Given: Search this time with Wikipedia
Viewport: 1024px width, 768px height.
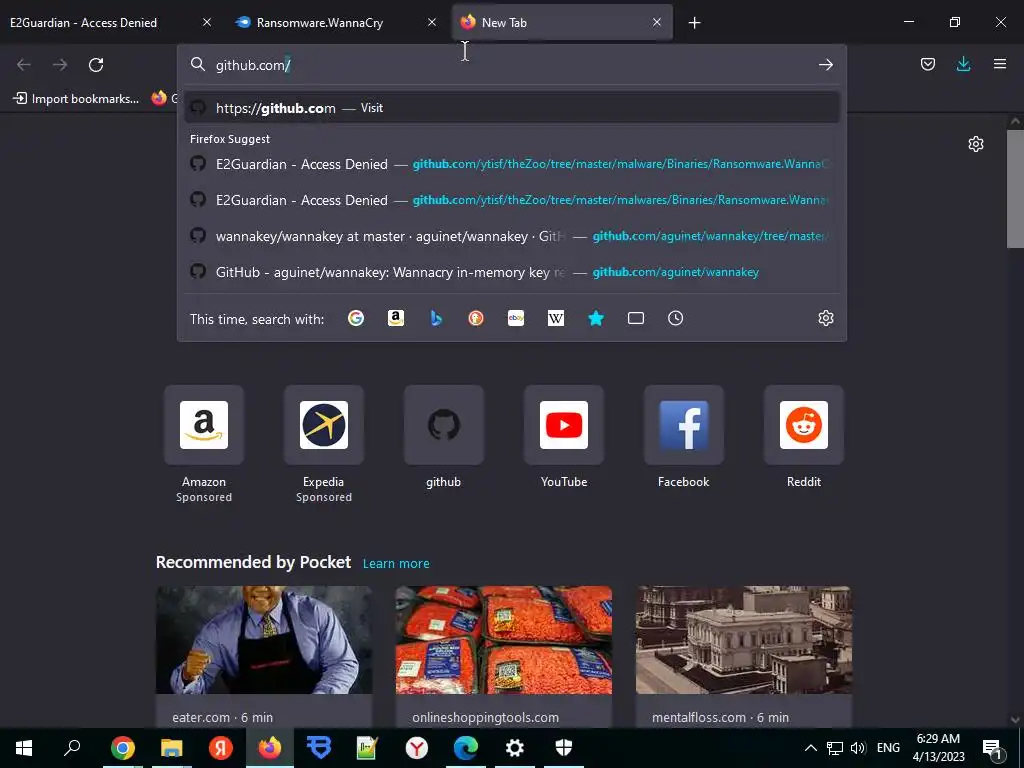Looking at the screenshot, I should pyautogui.click(x=556, y=318).
